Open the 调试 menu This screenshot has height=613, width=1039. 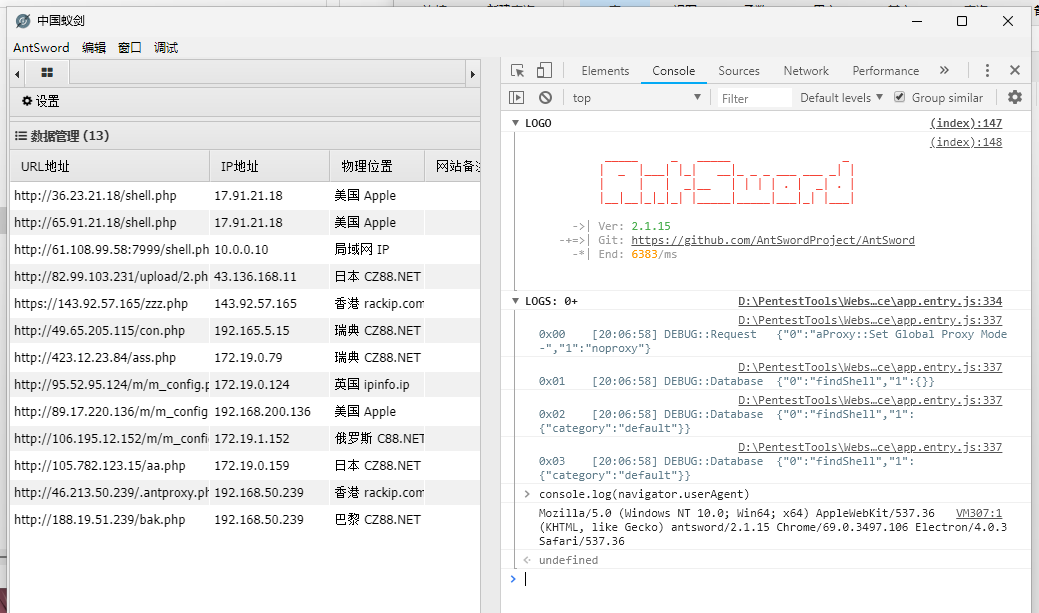point(166,48)
